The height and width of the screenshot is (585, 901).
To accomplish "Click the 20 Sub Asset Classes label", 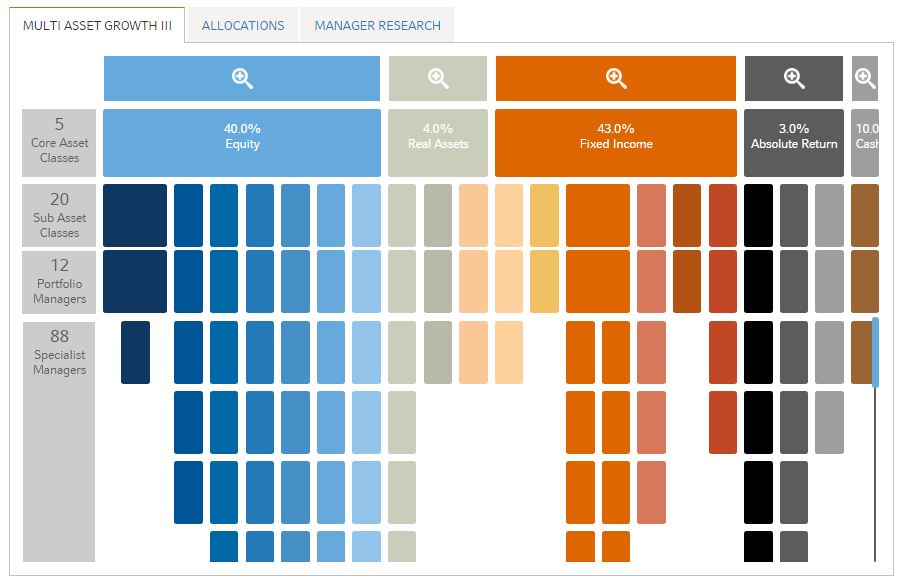I will coord(59,215).
